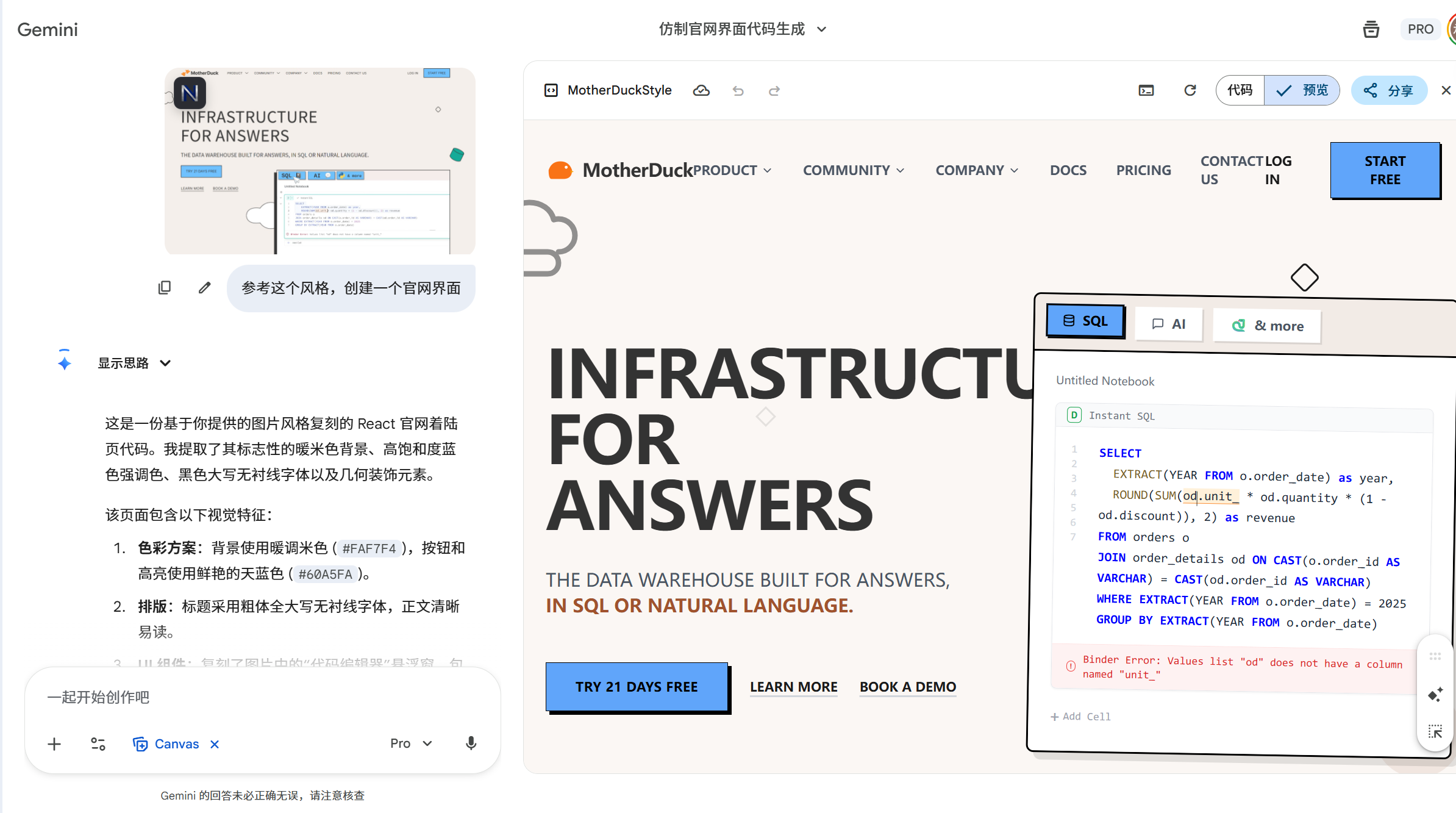This screenshot has width=1456, height=813.
Task: Remove the Canvas tool chip
Action: [x=215, y=744]
